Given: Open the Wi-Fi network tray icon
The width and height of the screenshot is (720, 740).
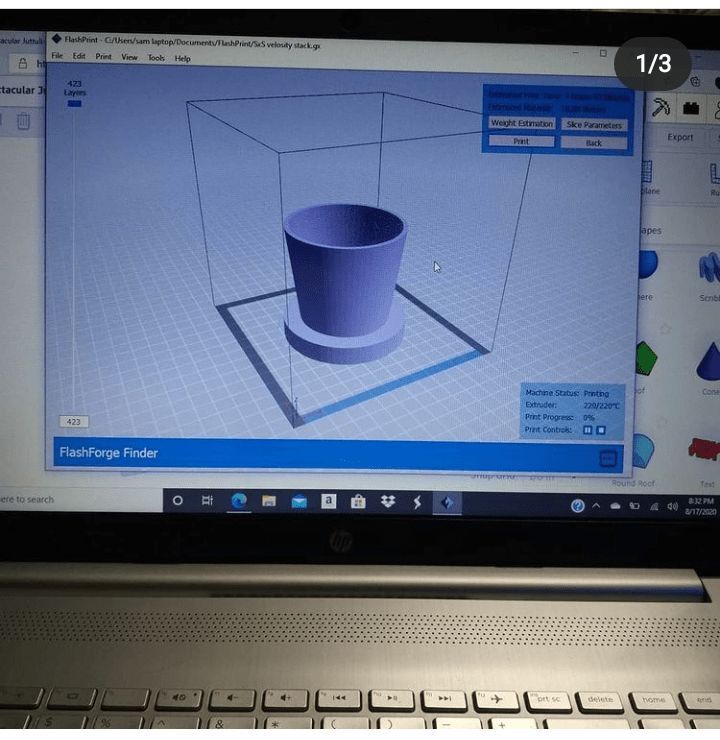Looking at the screenshot, I should [x=654, y=507].
